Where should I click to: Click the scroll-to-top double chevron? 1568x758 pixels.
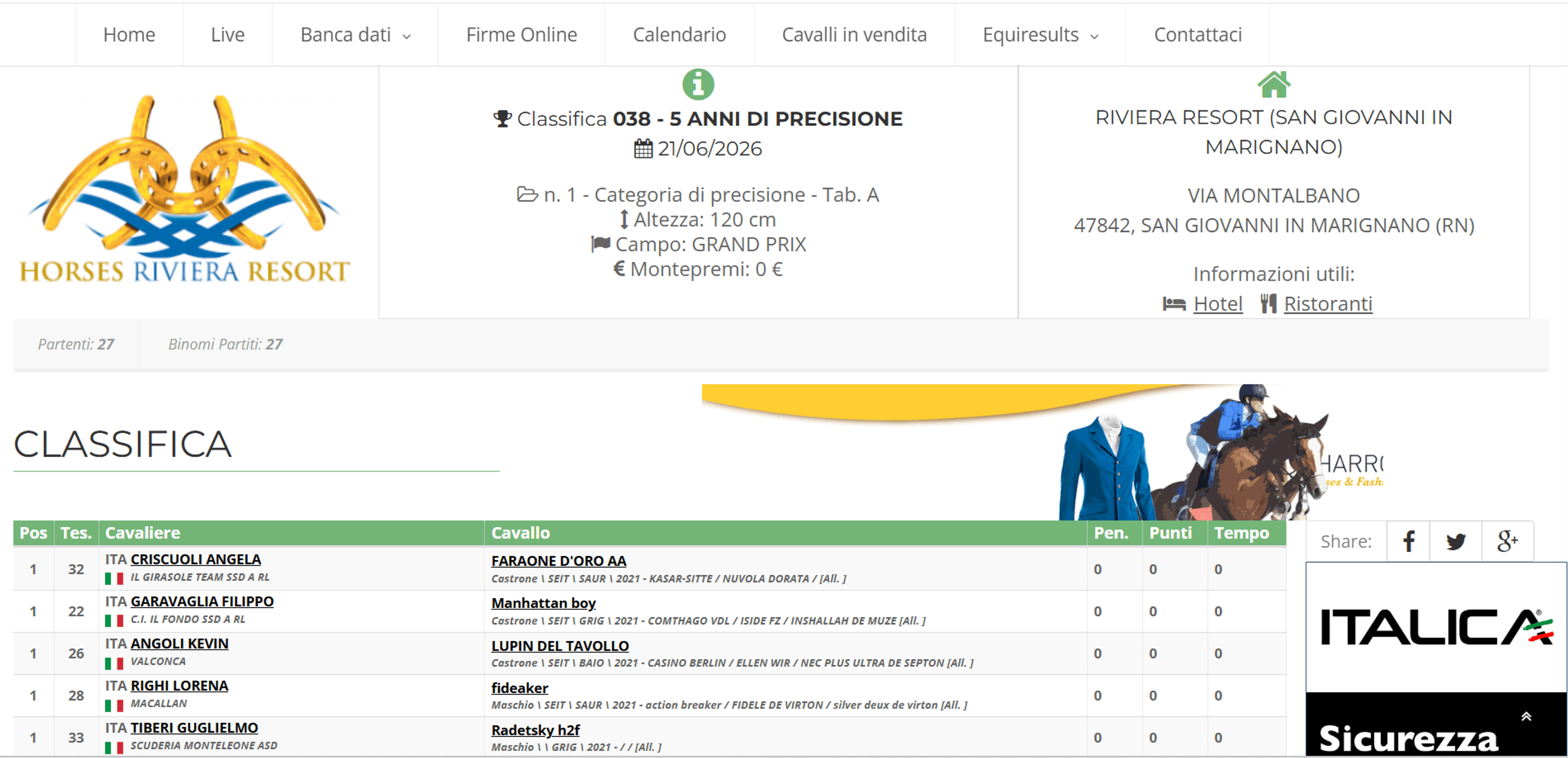tap(1526, 716)
